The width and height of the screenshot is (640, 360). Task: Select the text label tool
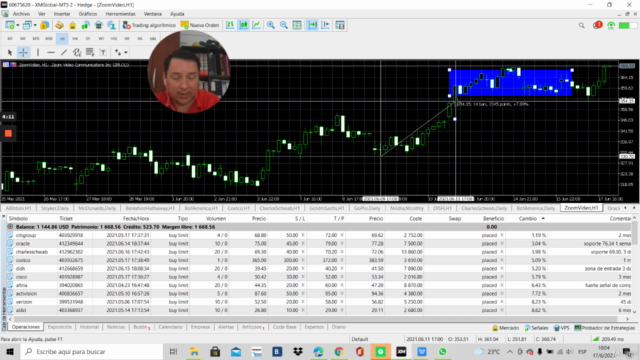(103, 52)
